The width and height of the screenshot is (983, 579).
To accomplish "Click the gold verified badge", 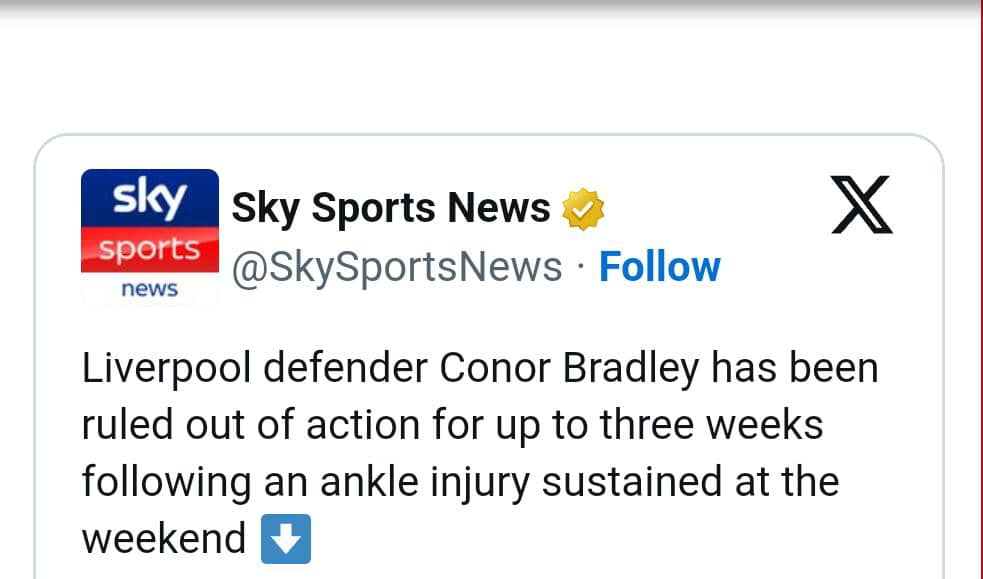I will 583,209.
